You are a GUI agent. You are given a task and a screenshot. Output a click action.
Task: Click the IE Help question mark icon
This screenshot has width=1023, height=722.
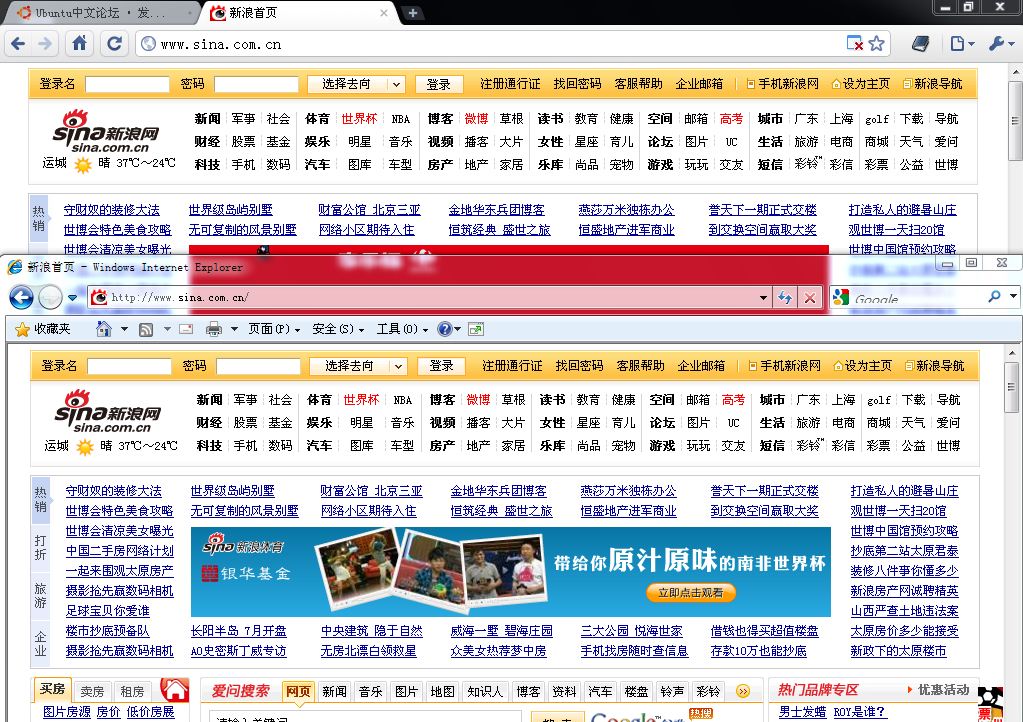pyautogui.click(x=444, y=329)
